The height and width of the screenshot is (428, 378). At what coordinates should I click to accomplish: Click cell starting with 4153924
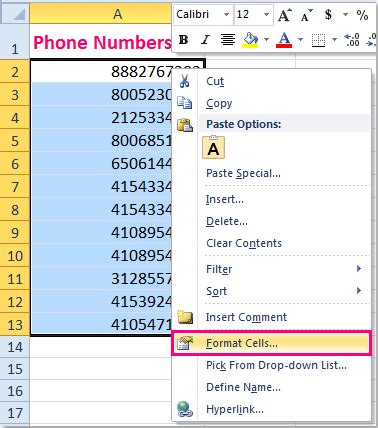point(101,302)
